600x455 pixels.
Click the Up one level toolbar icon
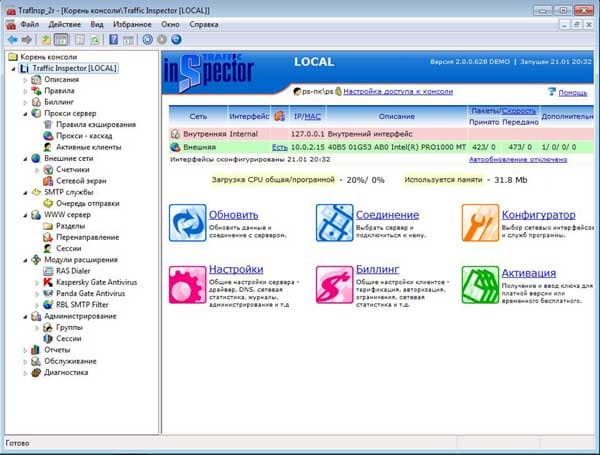(x=46, y=39)
